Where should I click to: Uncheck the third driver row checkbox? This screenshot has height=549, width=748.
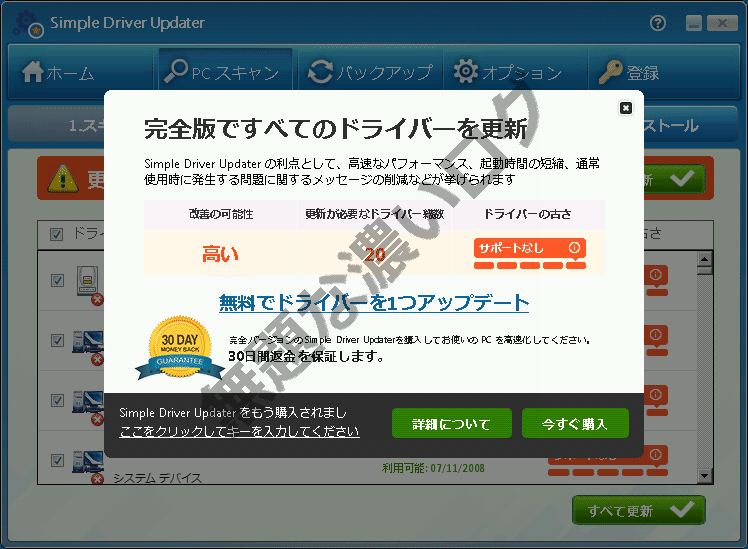(57, 400)
